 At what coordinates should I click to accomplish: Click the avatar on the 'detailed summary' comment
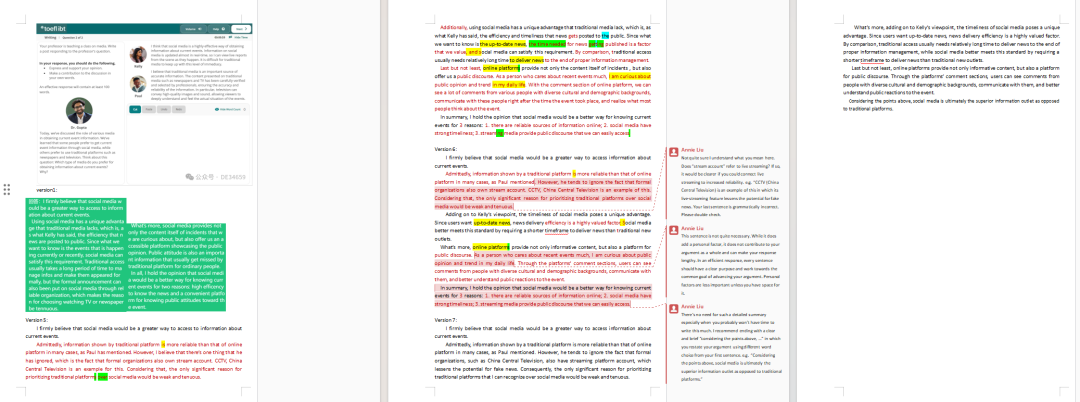coord(673,306)
